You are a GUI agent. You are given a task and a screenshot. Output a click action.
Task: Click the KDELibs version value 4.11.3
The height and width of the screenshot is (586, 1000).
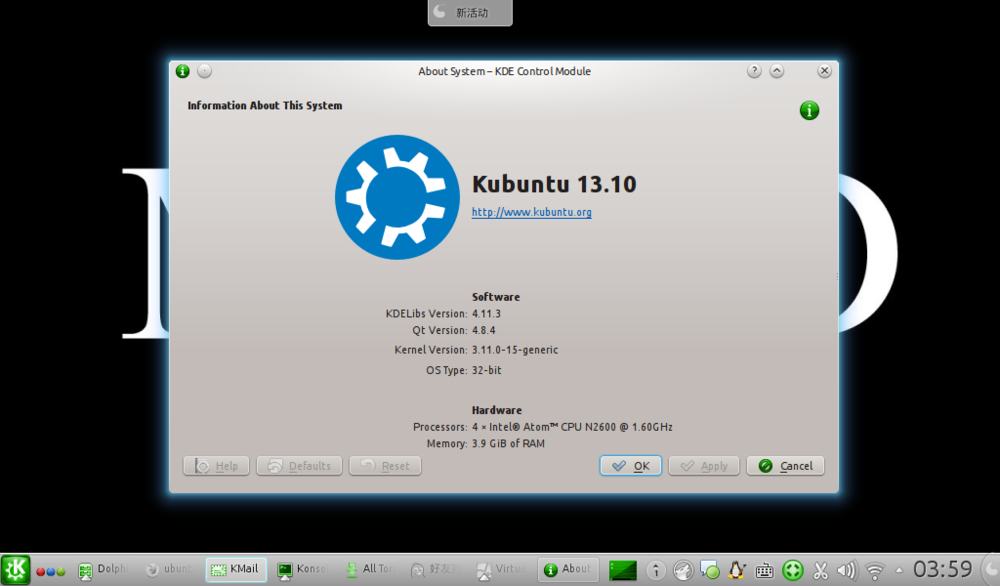click(486, 314)
